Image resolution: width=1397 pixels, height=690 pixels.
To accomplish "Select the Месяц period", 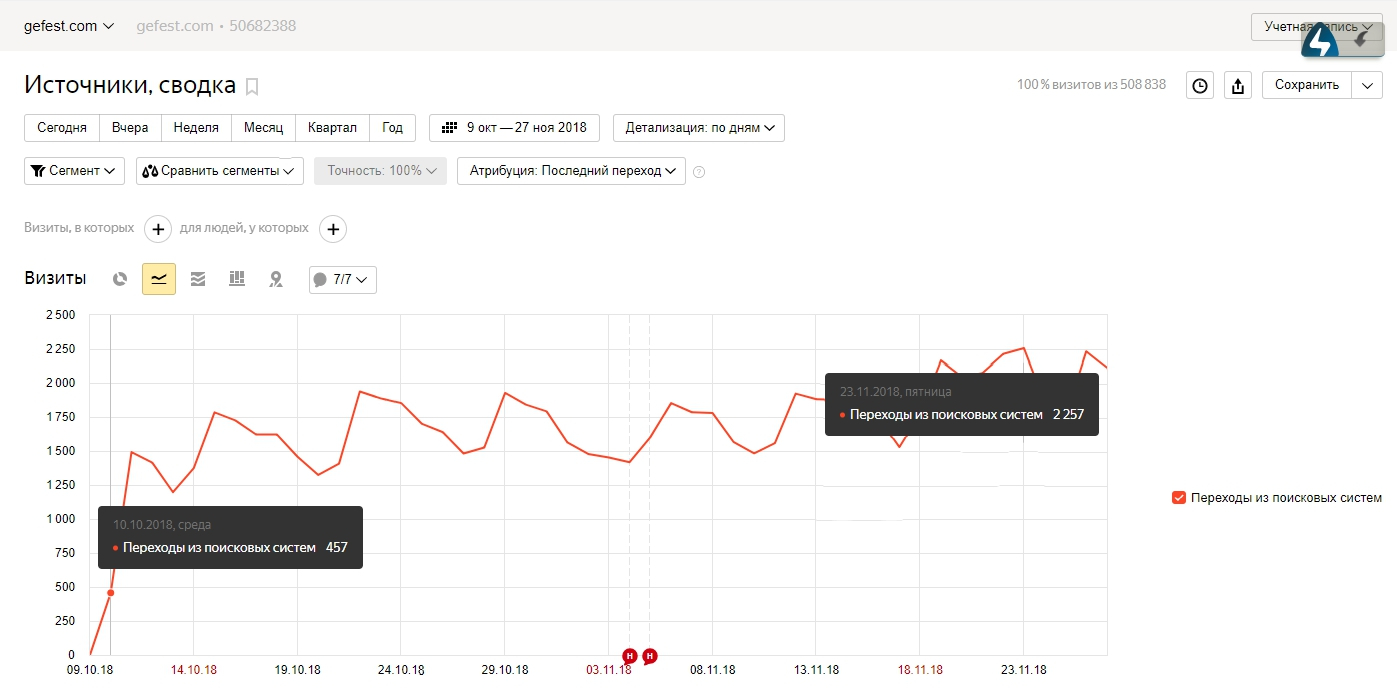I will coord(263,128).
